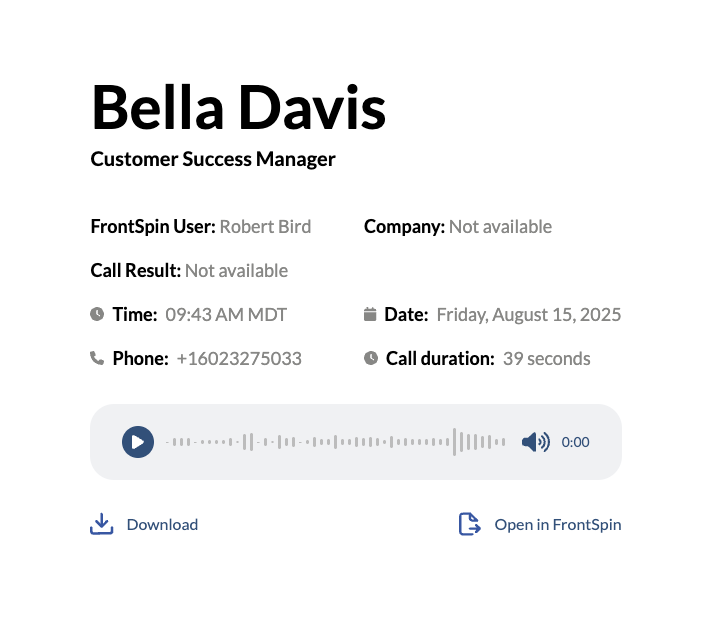Download the recording via Download link
This screenshot has width=706, height=623.
tap(162, 524)
